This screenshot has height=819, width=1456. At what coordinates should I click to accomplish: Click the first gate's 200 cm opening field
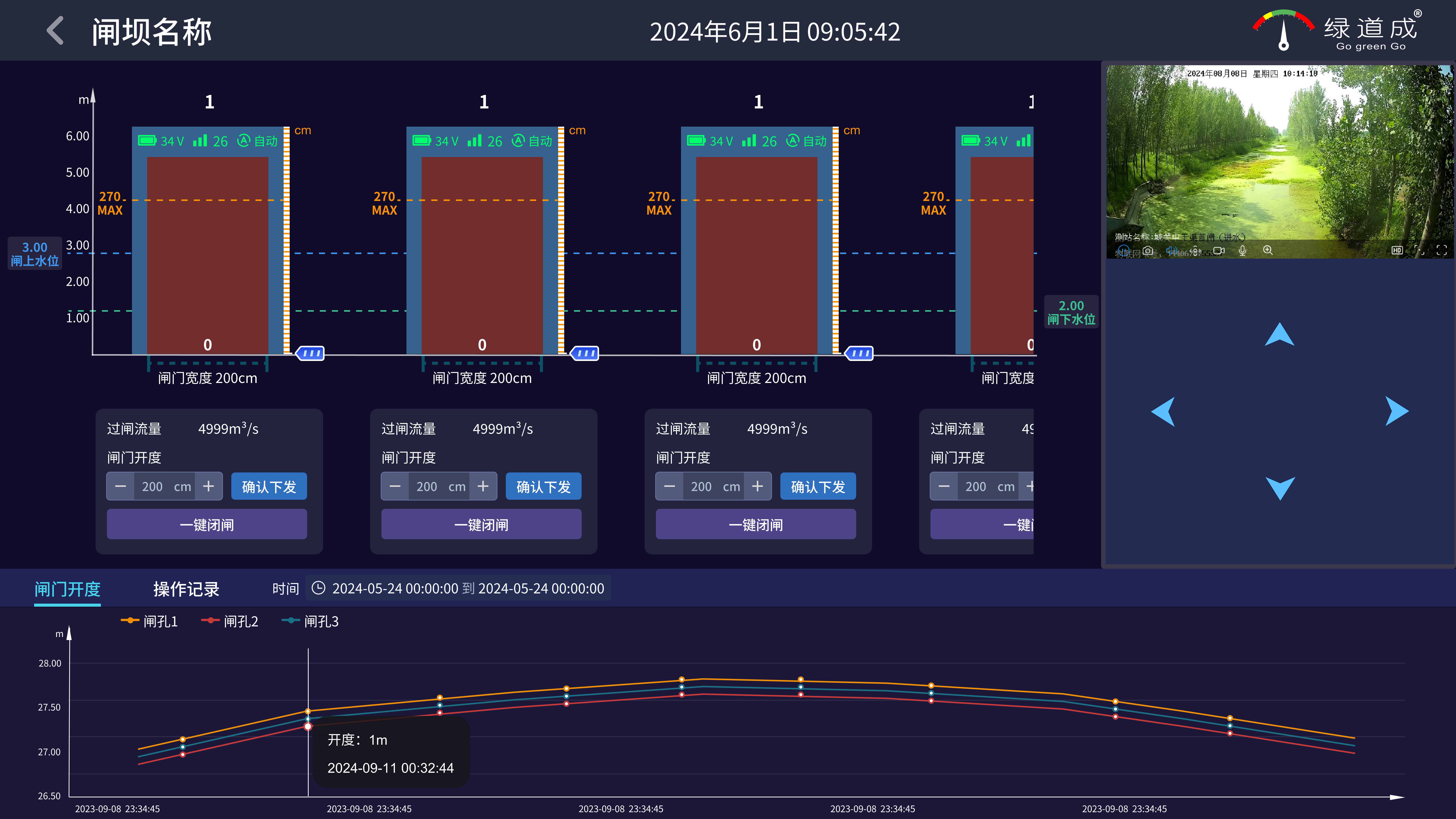coord(165,486)
